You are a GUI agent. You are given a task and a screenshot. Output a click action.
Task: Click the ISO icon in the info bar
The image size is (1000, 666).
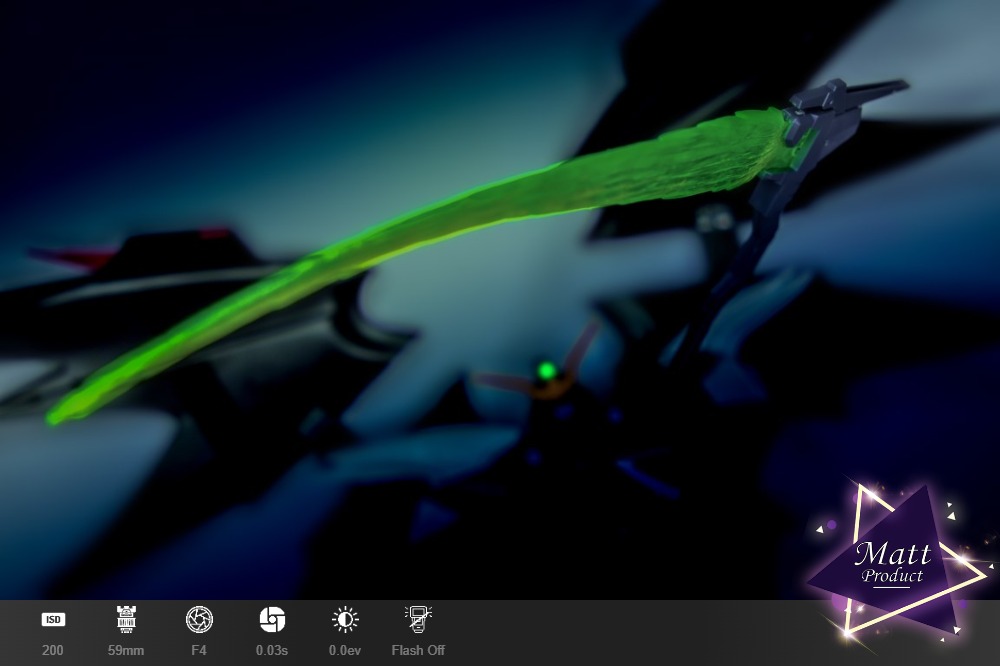point(53,620)
